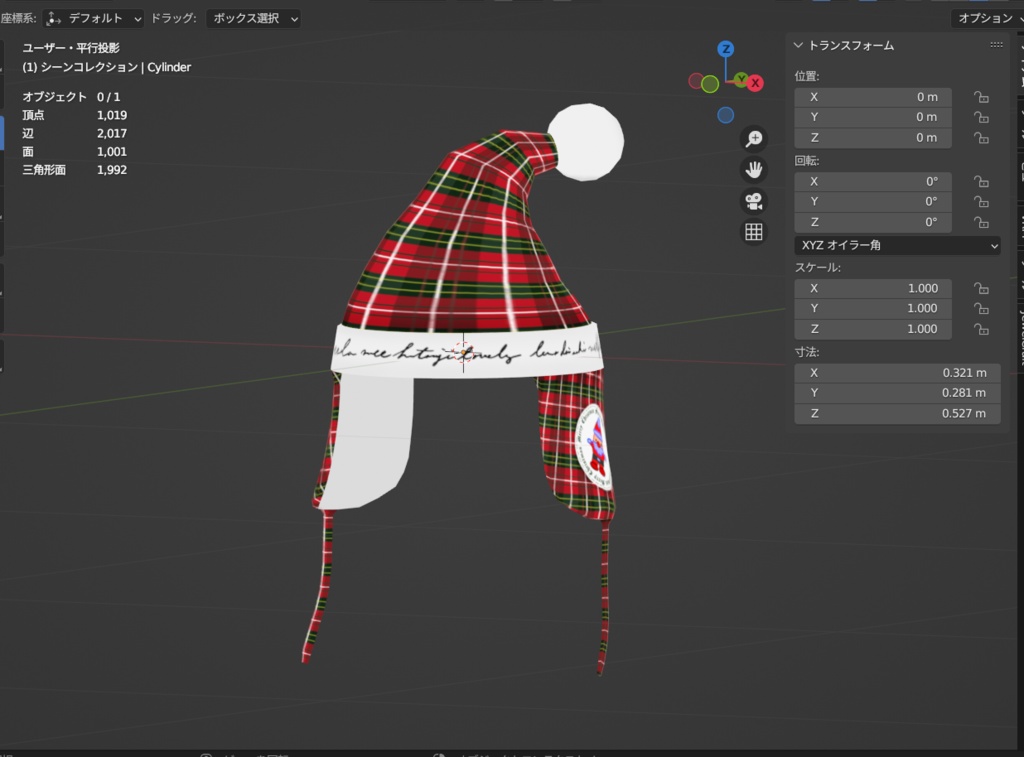Toggle camera view with camera icon
Image resolution: width=1024 pixels, height=757 pixels.
754,201
